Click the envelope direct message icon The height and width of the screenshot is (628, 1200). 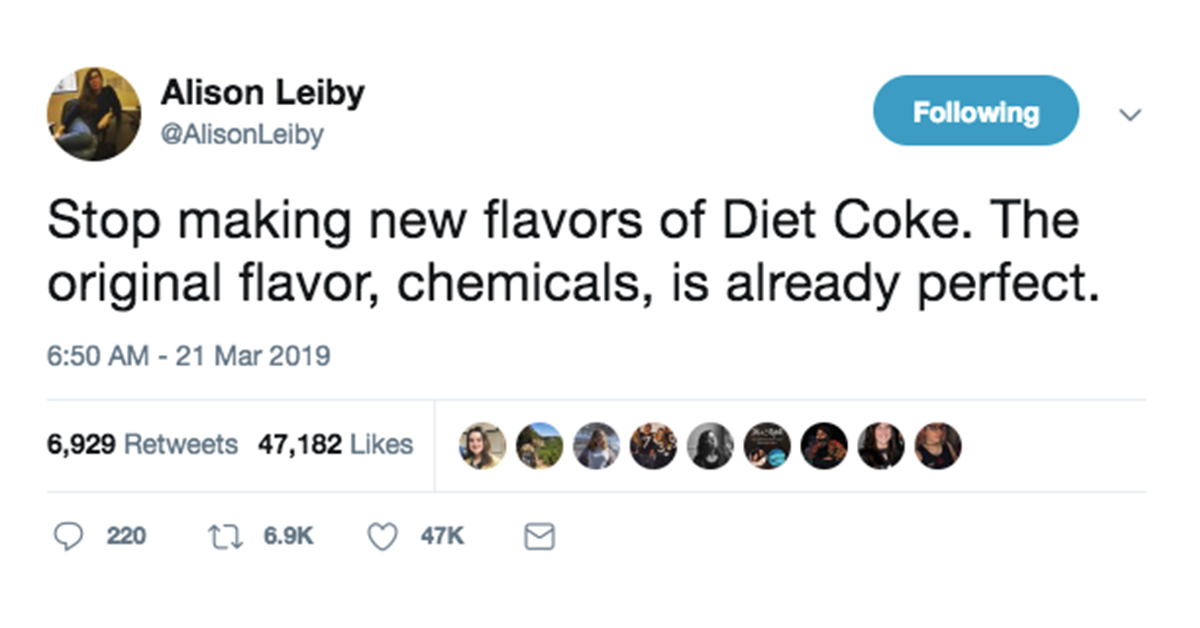[x=540, y=538]
